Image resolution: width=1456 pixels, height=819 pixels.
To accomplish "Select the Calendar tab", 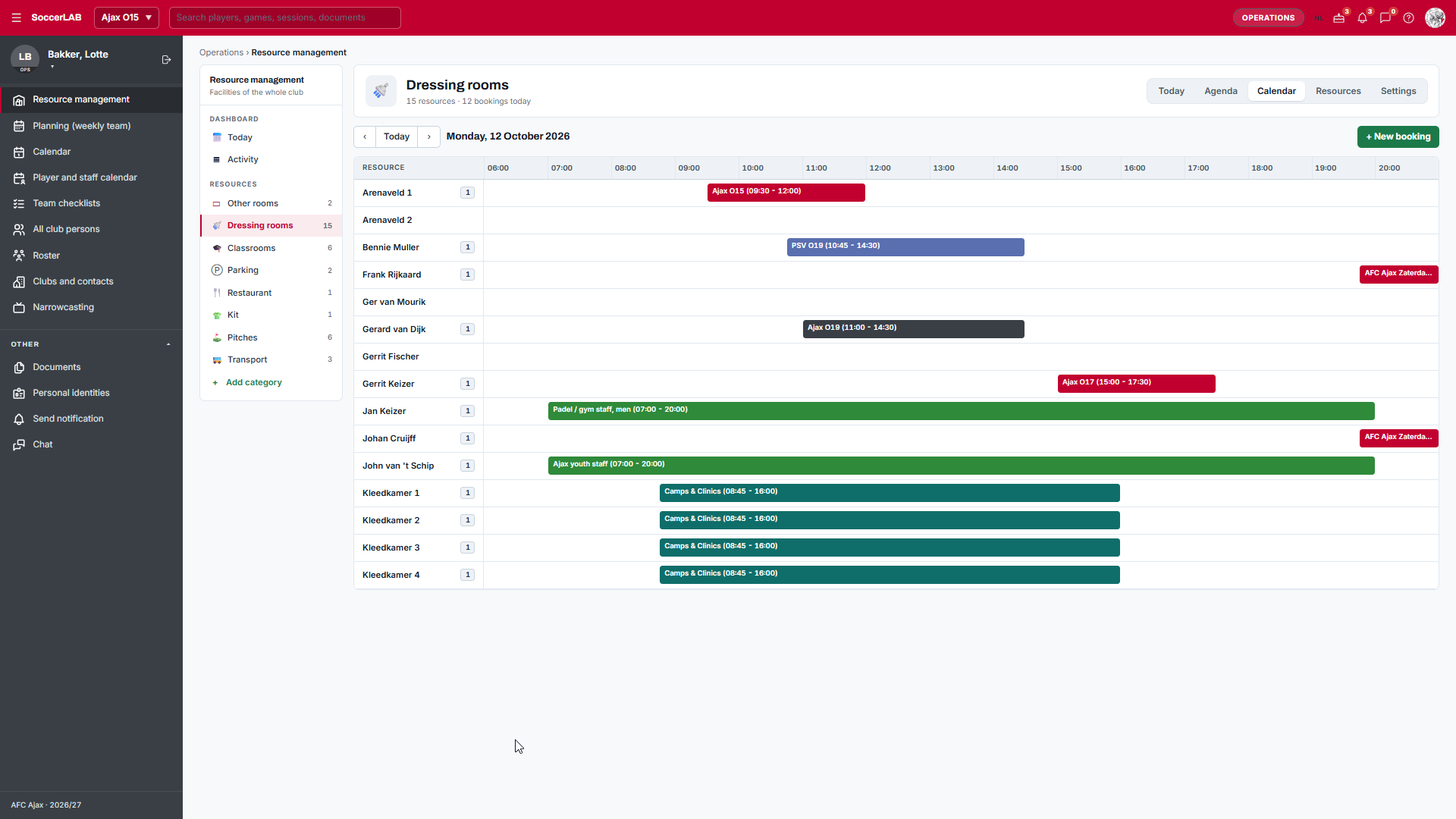I will [1276, 91].
